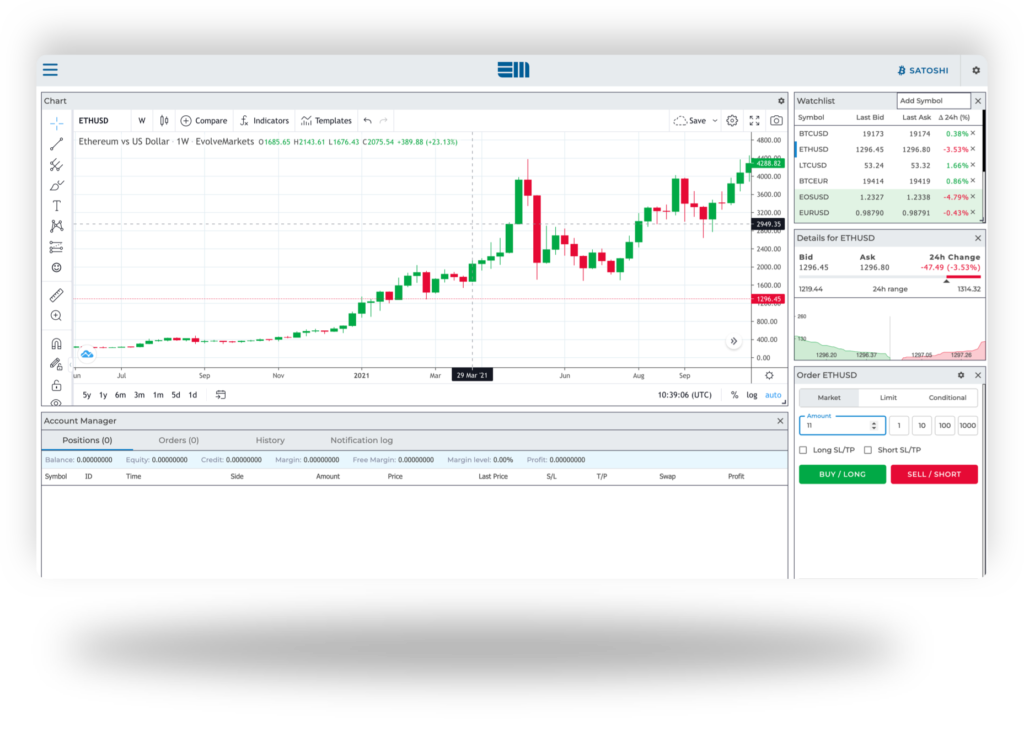Open the Indicators panel

click(x=264, y=121)
